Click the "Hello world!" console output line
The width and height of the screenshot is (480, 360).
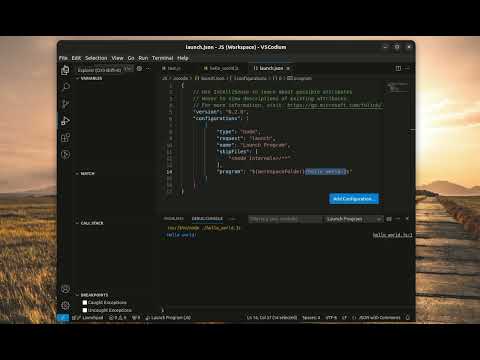click(181, 235)
